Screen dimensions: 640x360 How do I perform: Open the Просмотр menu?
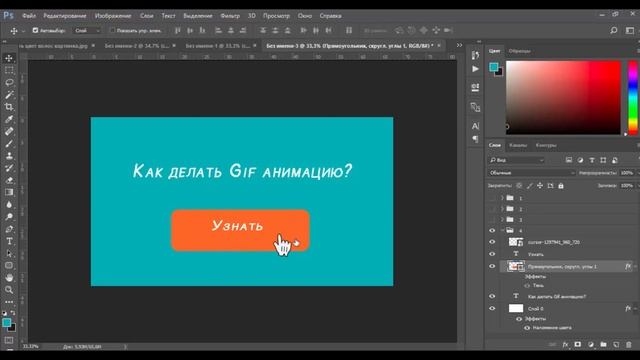point(276,16)
